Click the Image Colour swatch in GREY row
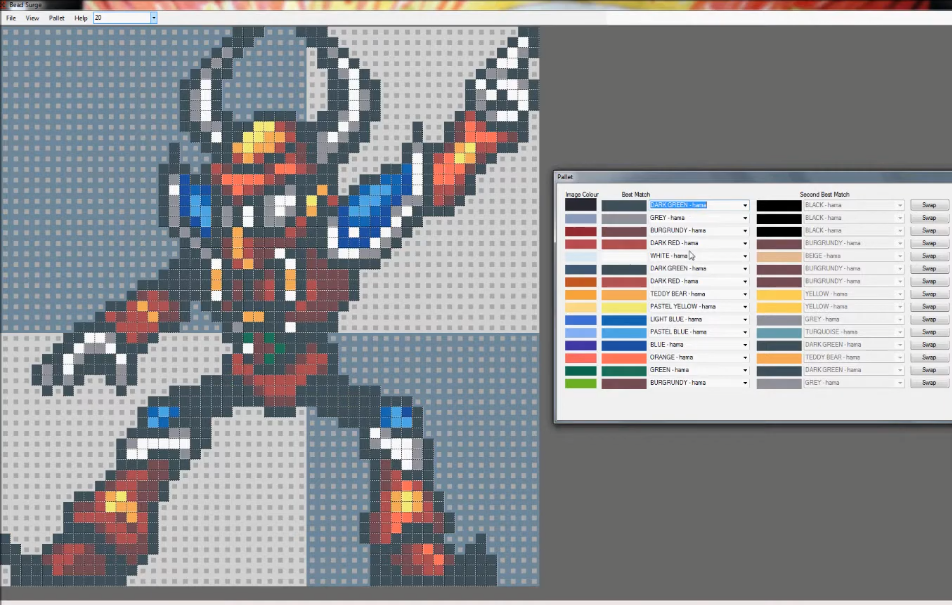The image size is (952, 605). pyautogui.click(x=580, y=219)
